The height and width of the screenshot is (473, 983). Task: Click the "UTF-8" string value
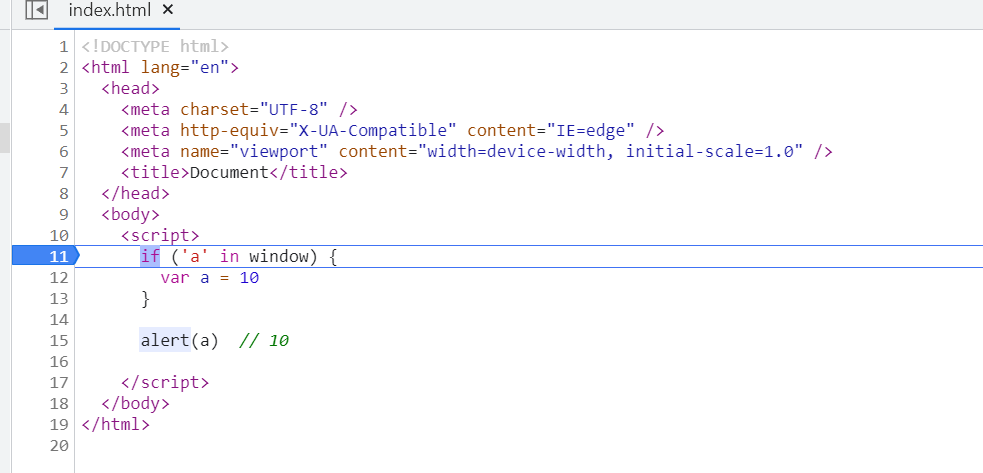pos(293,110)
